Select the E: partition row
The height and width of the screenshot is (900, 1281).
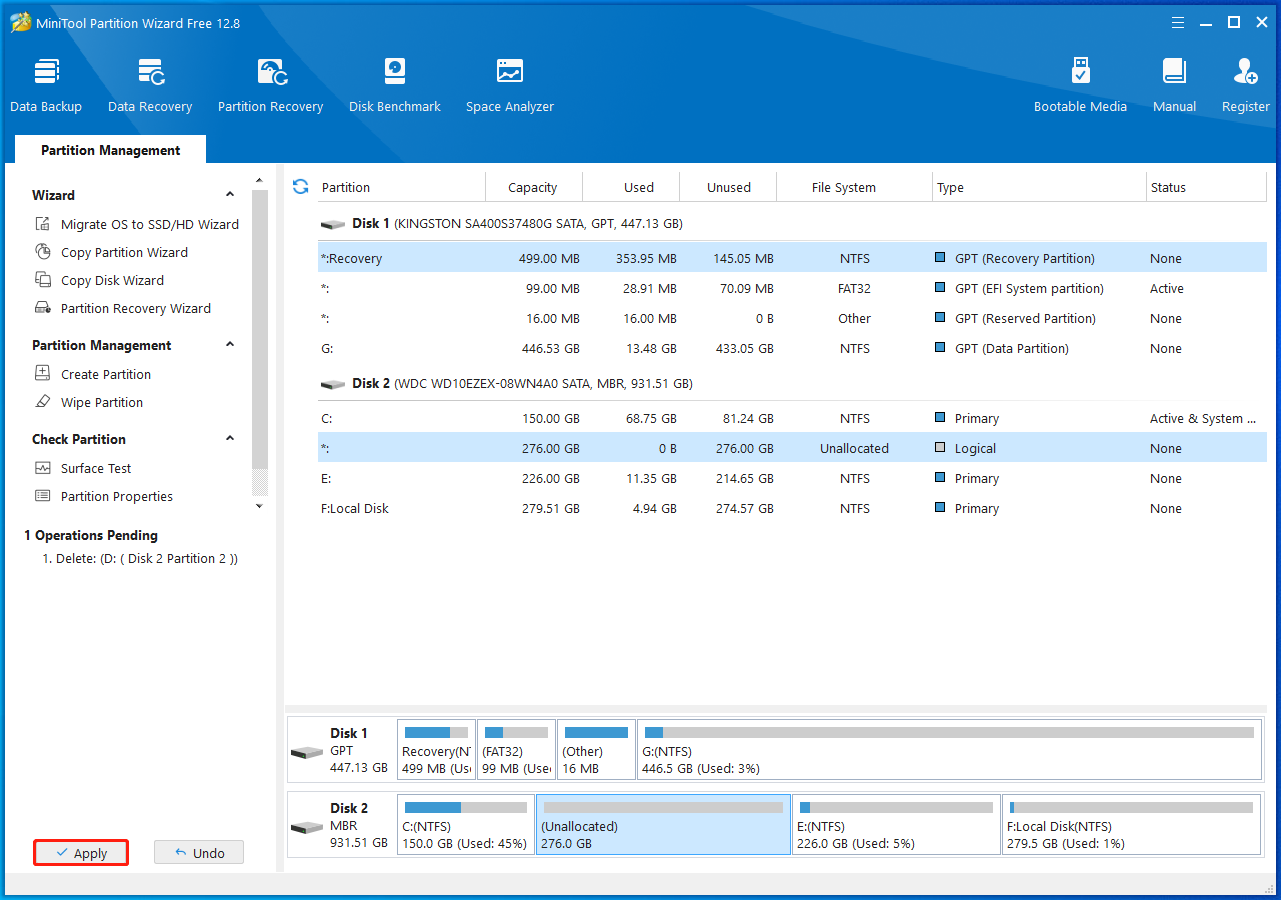click(x=792, y=478)
